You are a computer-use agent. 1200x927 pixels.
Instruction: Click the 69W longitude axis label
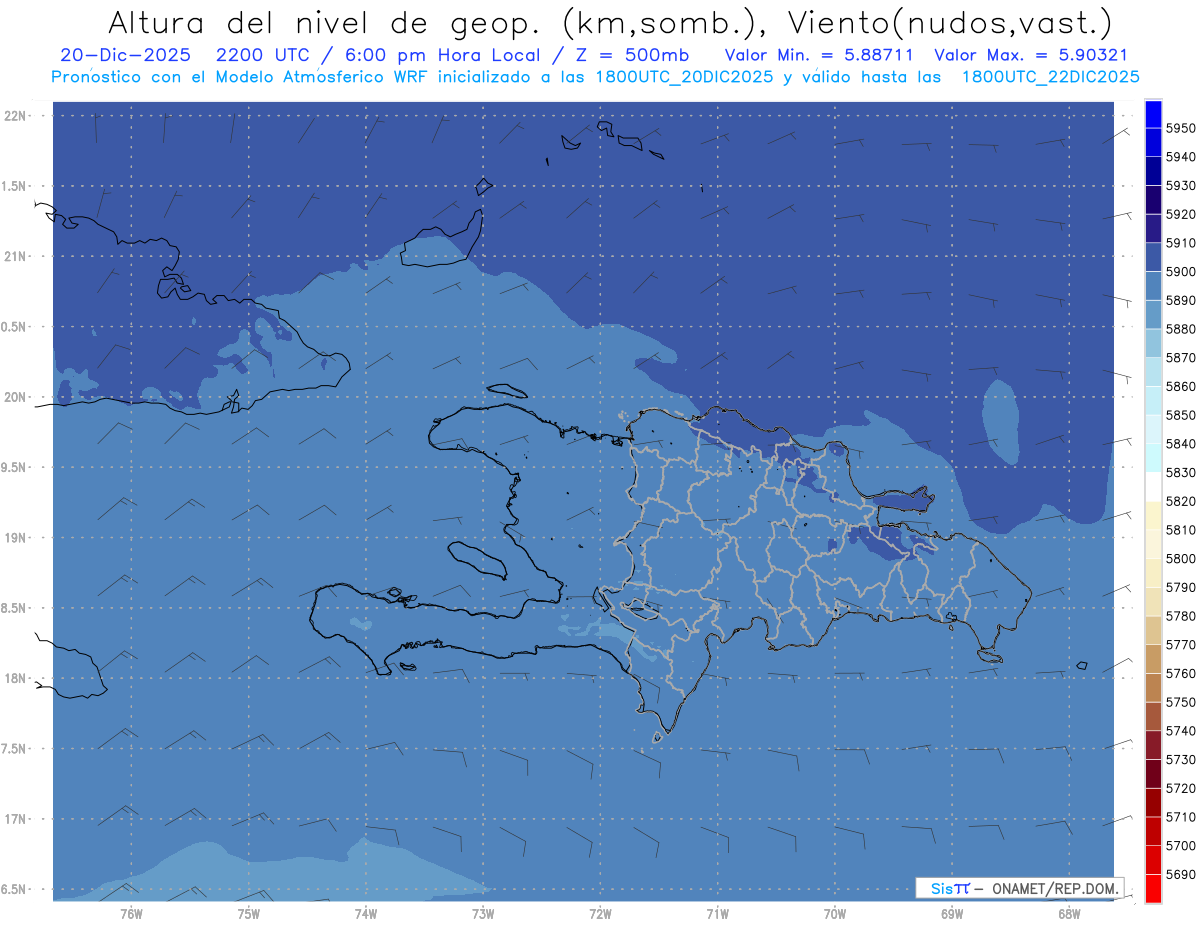pos(952,914)
